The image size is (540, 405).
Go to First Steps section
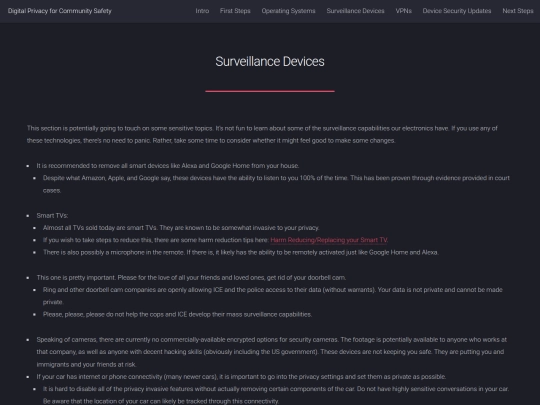[235, 11]
